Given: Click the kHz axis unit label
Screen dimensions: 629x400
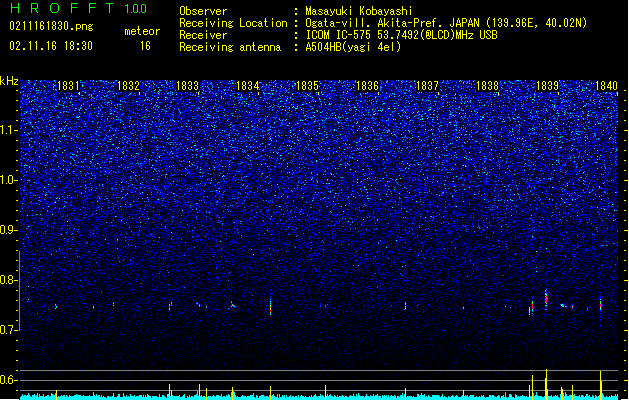Looking at the screenshot, I should click(x=9, y=81).
